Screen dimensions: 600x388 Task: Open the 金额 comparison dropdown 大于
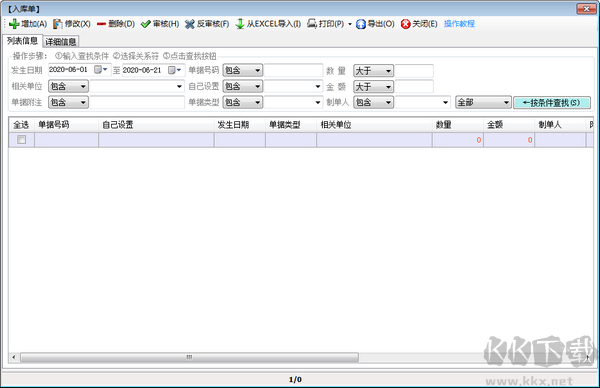click(373, 87)
